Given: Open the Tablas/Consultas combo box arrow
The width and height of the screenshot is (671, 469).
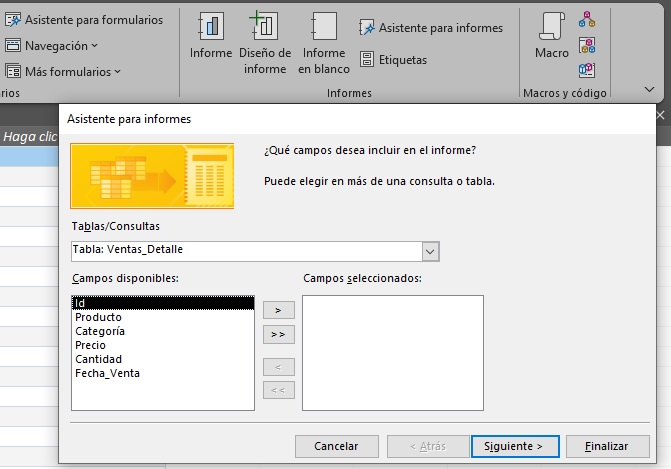Looking at the screenshot, I should (x=430, y=252).
